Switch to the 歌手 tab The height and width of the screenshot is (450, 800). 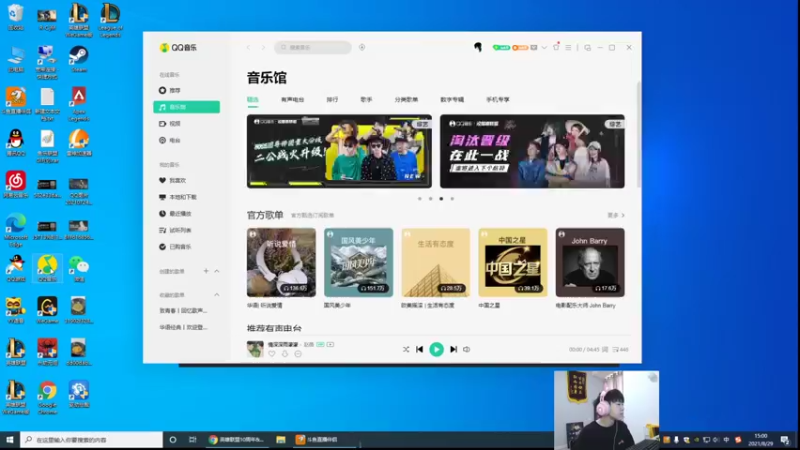coord(366,99)
